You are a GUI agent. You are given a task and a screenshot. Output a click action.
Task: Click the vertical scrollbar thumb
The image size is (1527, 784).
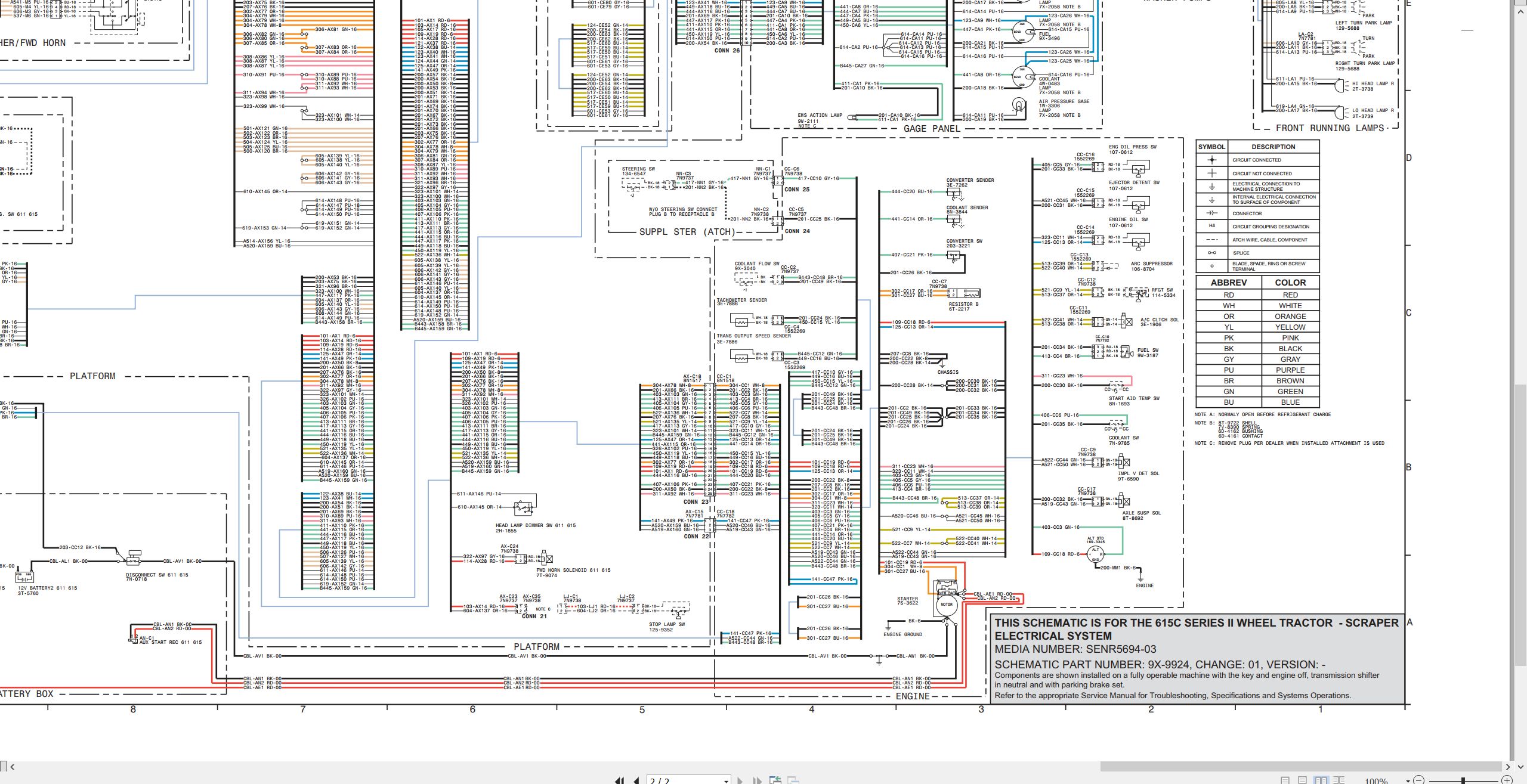tap(1520, 525)
